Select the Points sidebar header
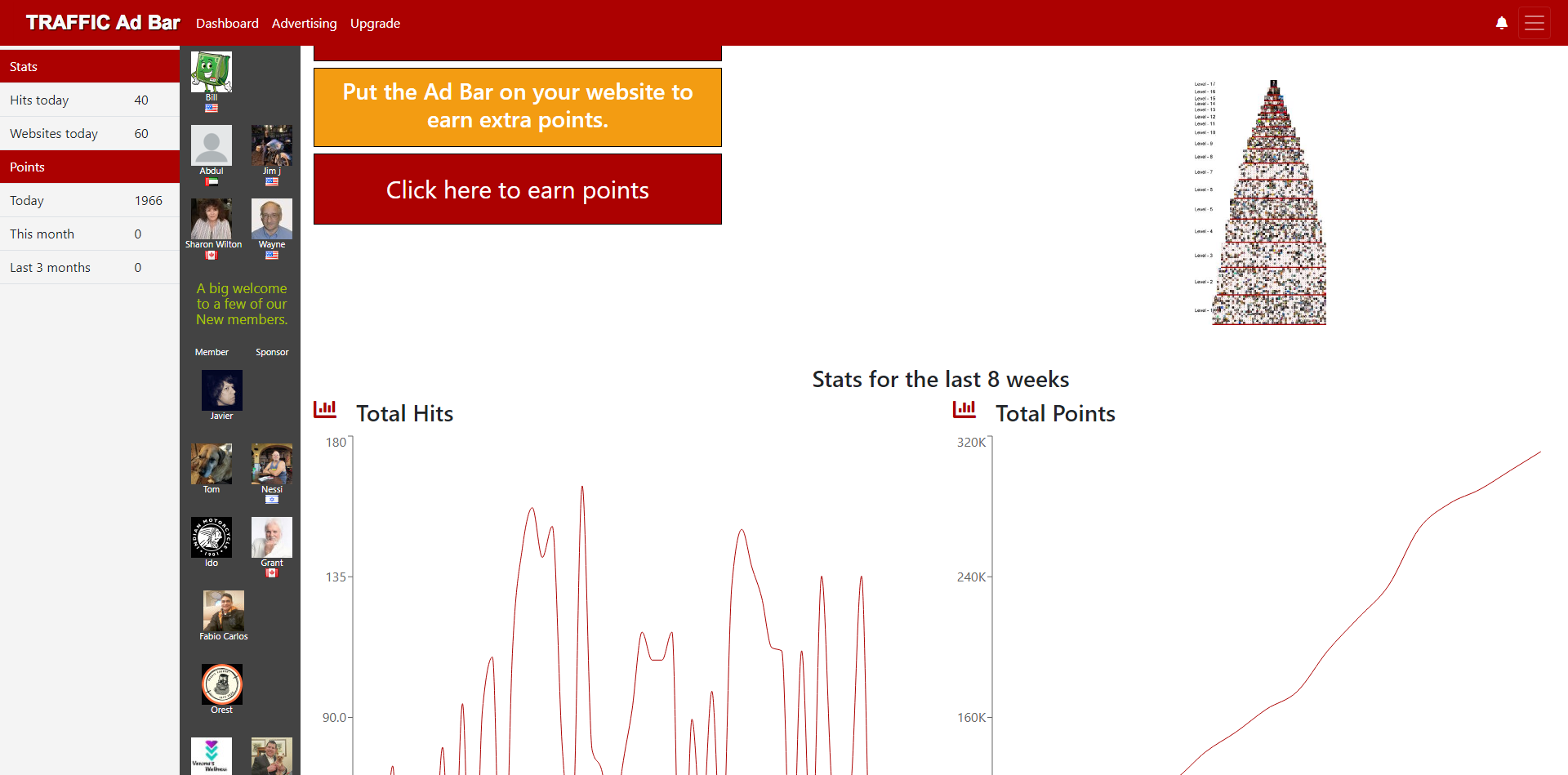 90,167
